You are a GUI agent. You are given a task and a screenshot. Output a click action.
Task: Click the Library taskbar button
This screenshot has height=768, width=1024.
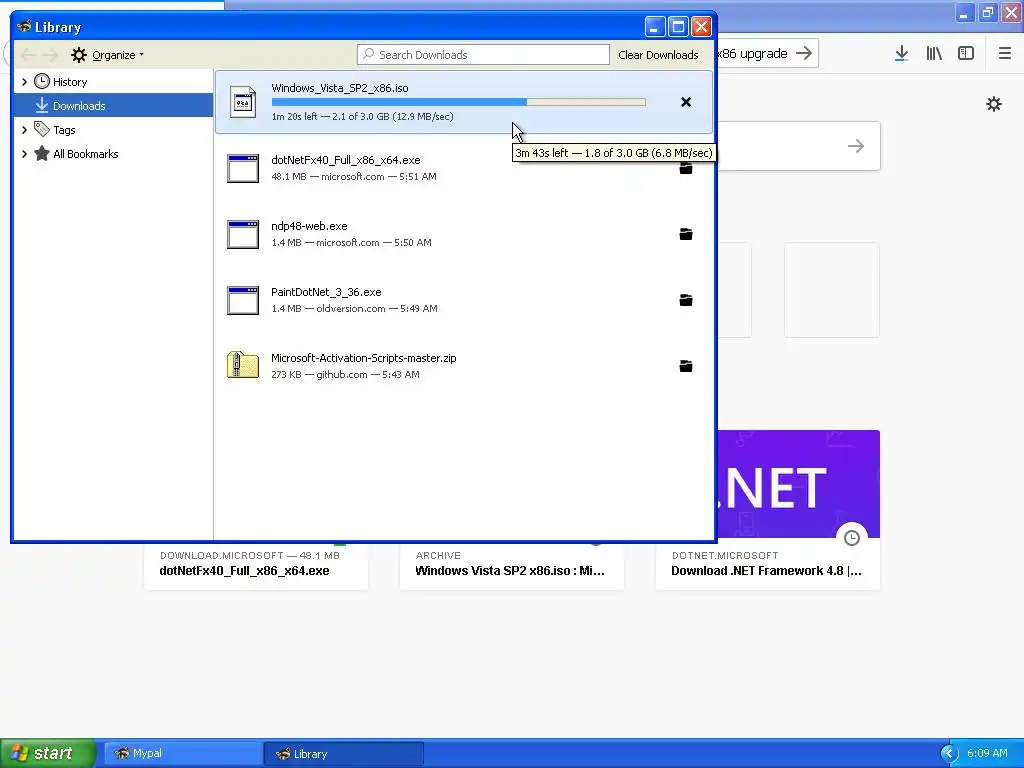pos(344,754)
